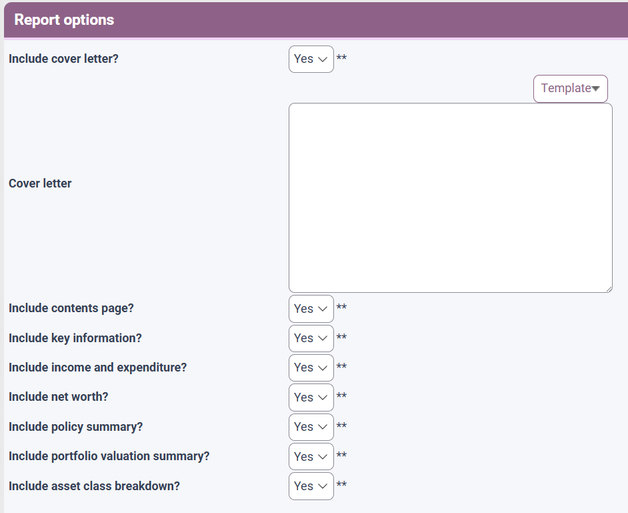Click the 'Include asset class breakdown?' label text
628x513 pixels.
(94, 486)
